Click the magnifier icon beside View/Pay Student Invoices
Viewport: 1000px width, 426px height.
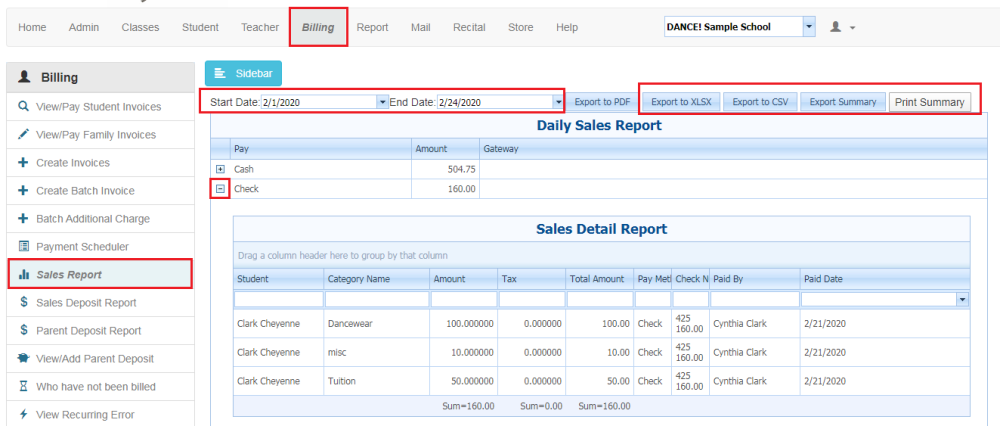(24, 106)
